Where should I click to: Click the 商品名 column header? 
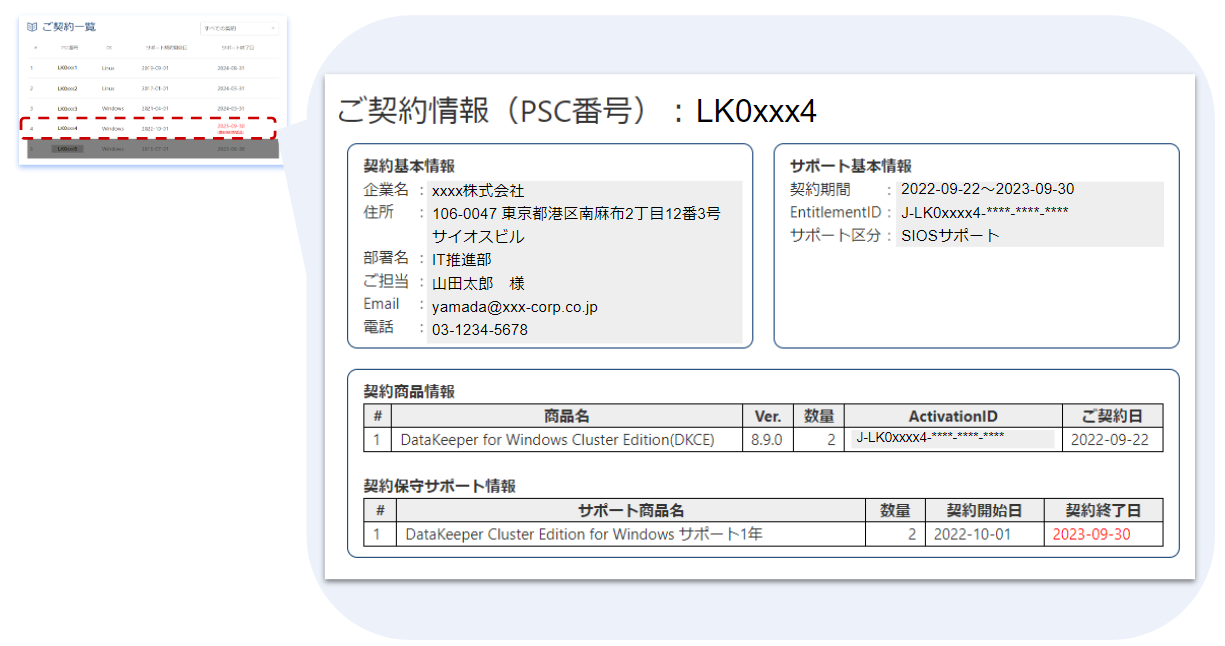tap(566, 416)
